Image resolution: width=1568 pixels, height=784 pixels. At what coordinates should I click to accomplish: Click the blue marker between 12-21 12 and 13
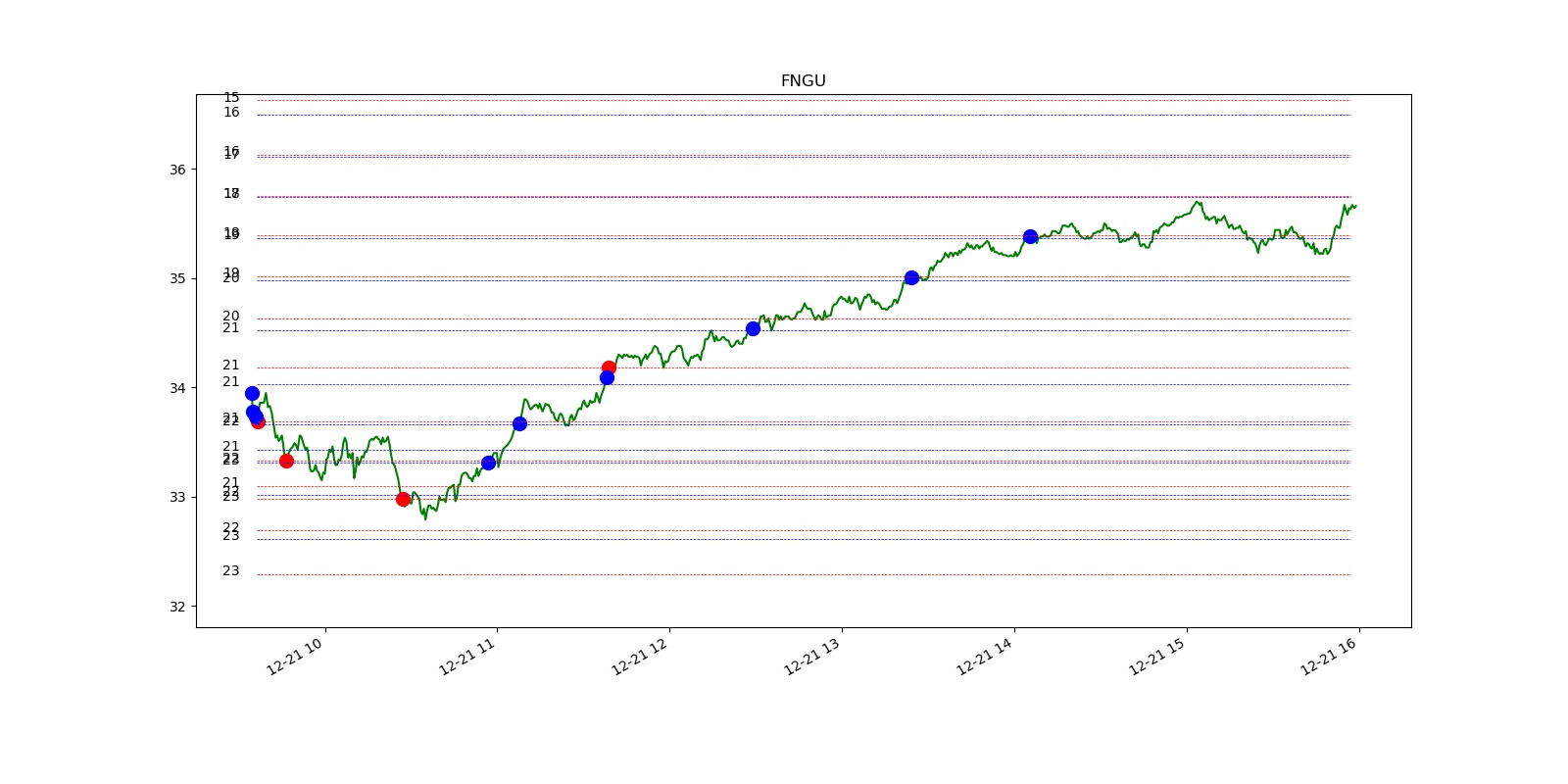point(753,328)
